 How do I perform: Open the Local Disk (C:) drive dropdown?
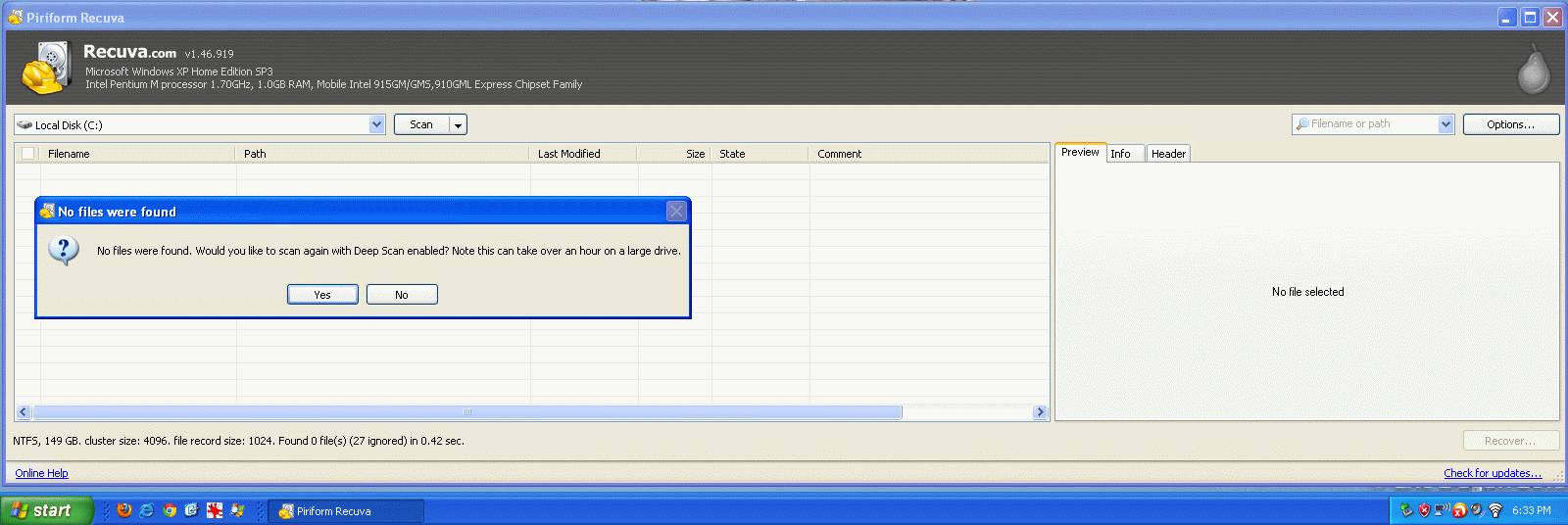377,124
